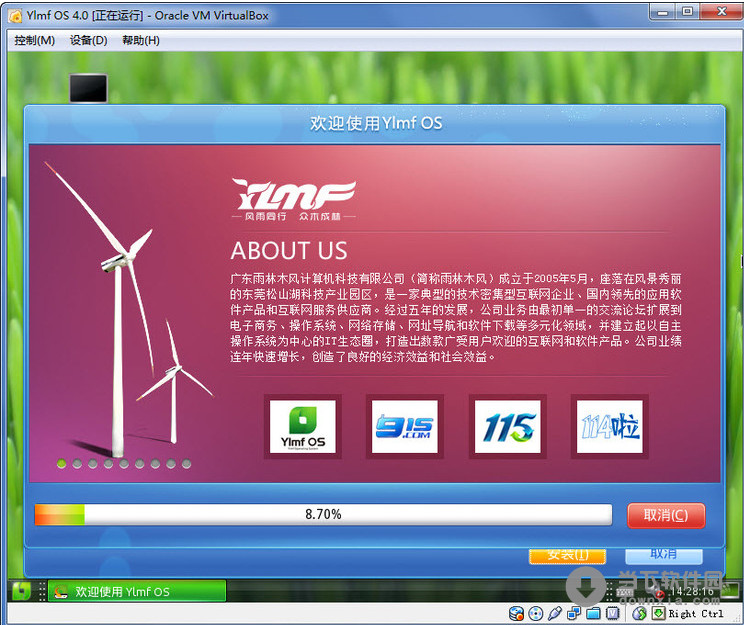Click the 9is.com logo tile
The width and height of the screenshot is (744, 625).
coord(404,426)
